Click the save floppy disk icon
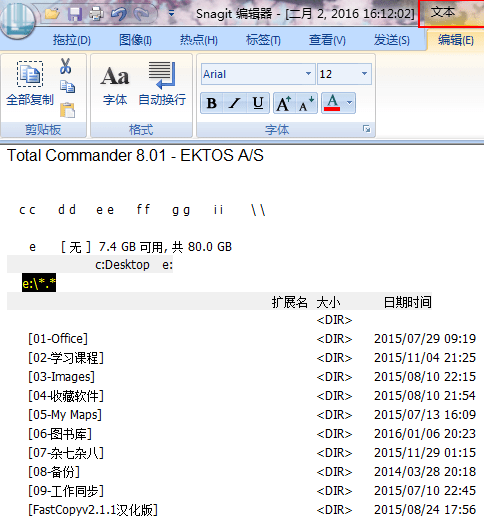 coord(74,14)
